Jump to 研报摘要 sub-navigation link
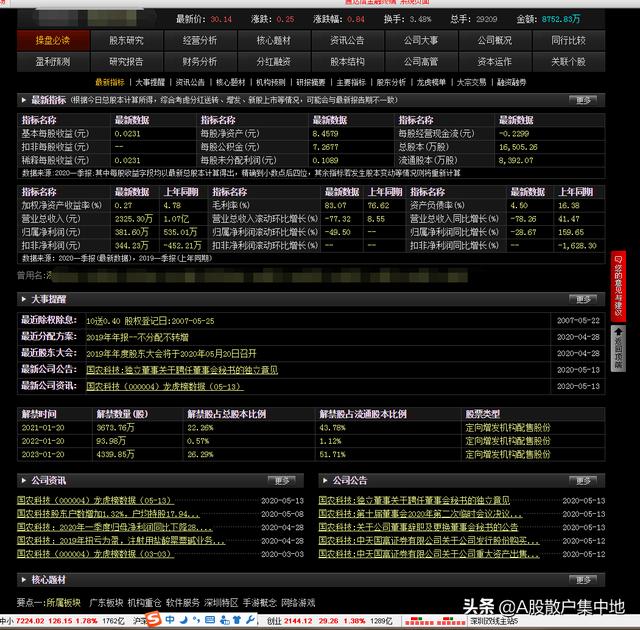This screenshot has height=630, width=640. coord(311,82)
